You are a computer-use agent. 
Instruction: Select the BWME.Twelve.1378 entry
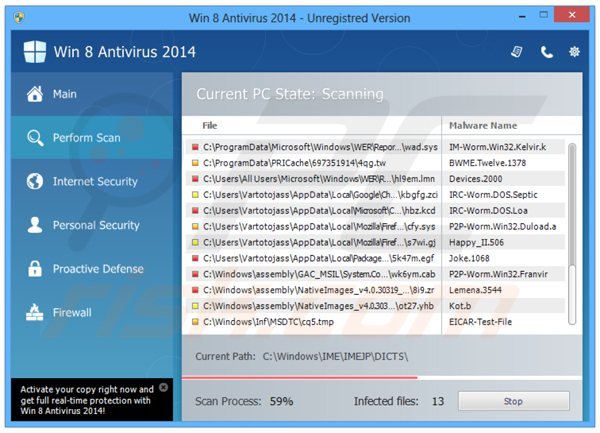[488, 163]
